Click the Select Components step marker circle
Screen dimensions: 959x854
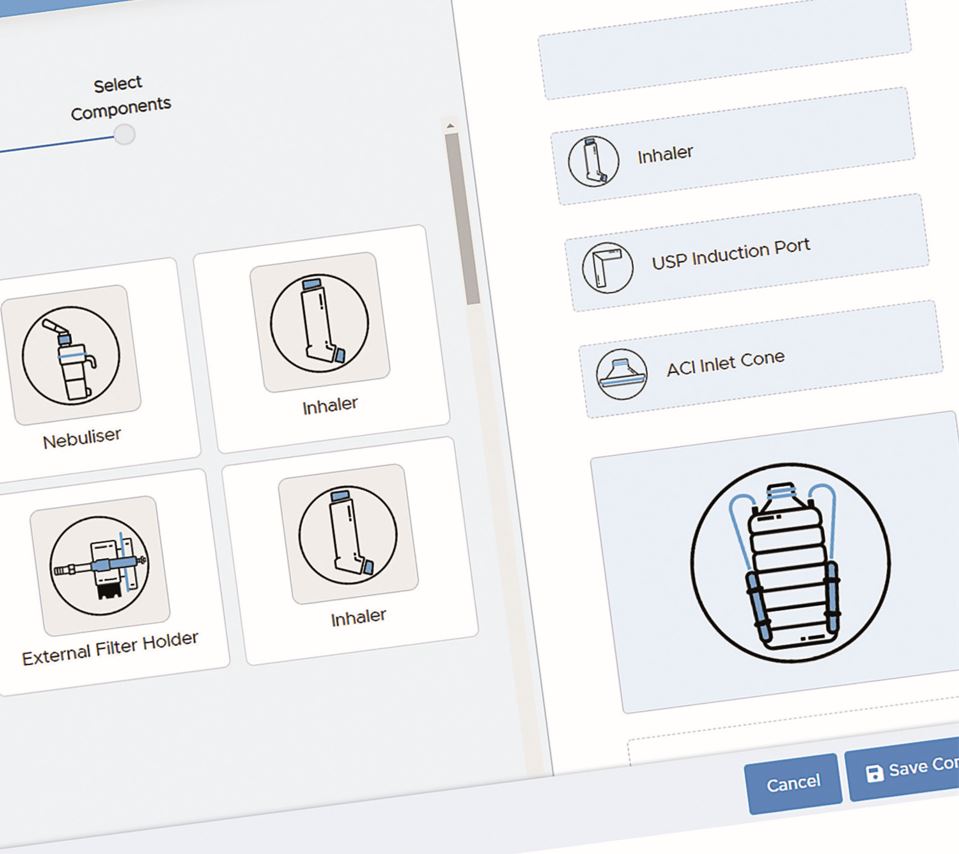click(124, 135)
